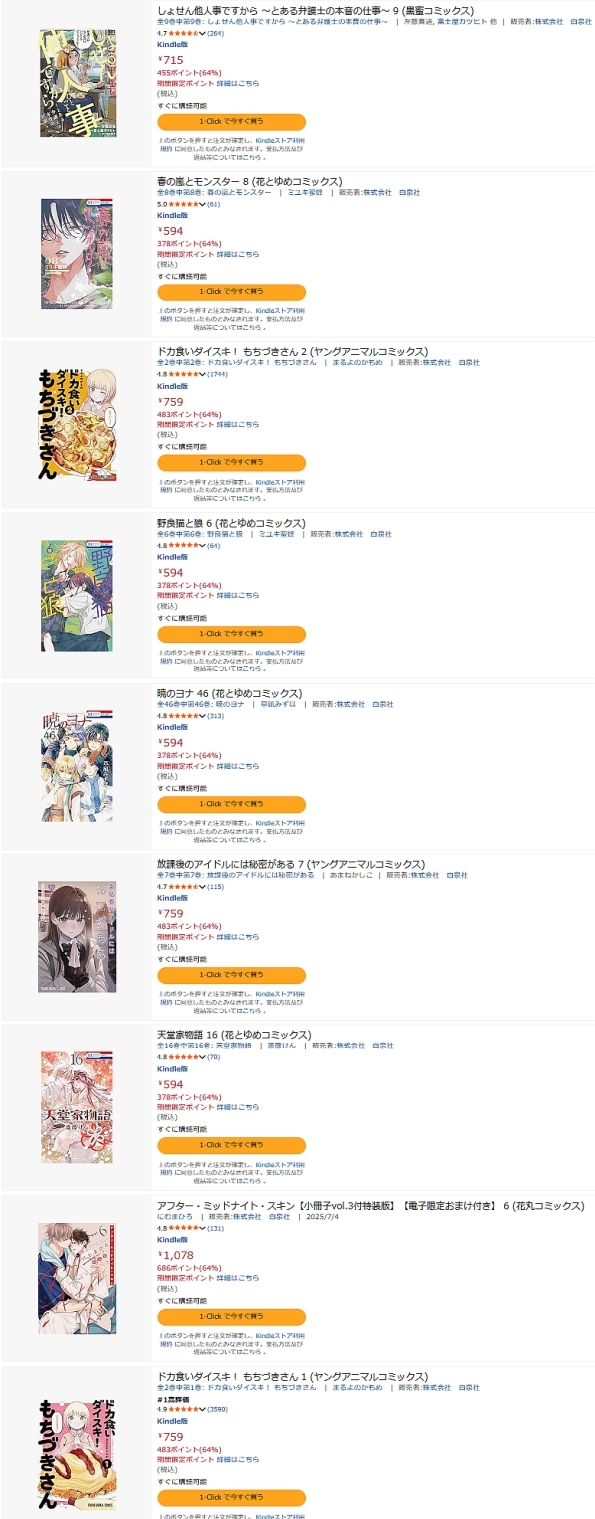Purchase 野良猫と狼 6 using 1-Click button
The width and height of the screenshot is (595, 1519).
(x=231, y=633)
